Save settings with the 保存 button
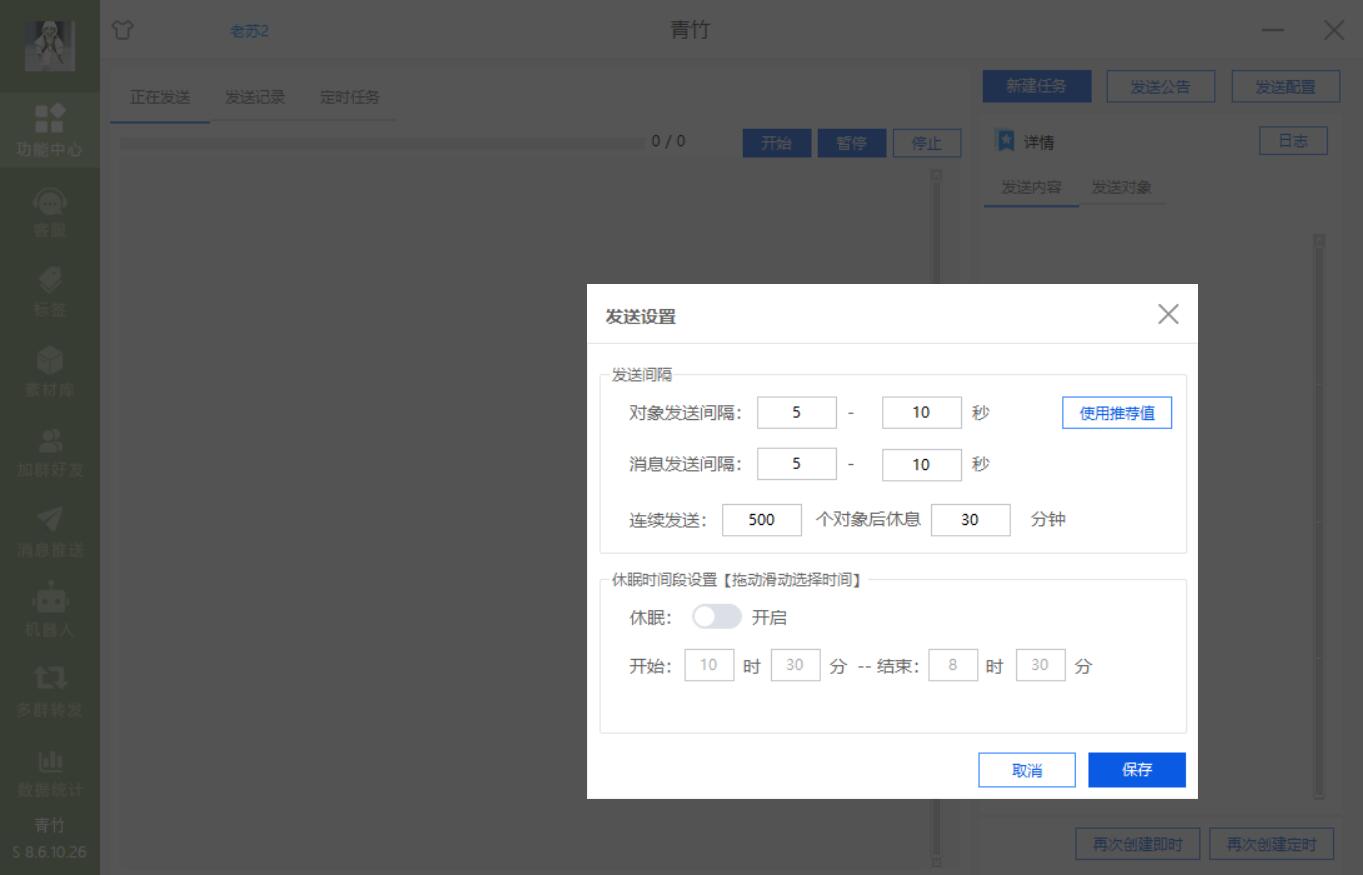 [x=1136, y=769]
